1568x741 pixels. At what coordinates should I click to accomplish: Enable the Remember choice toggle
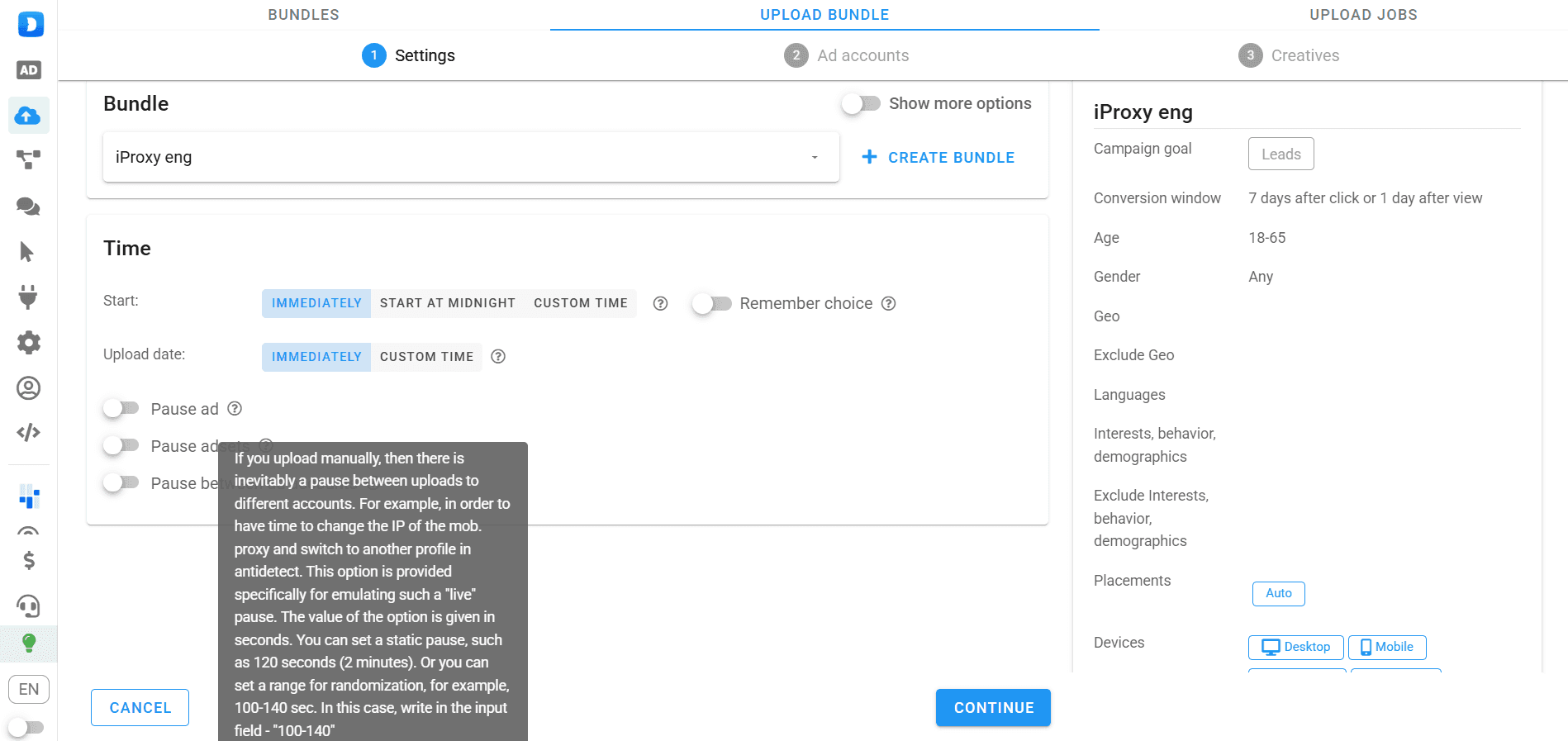[711, 303]
